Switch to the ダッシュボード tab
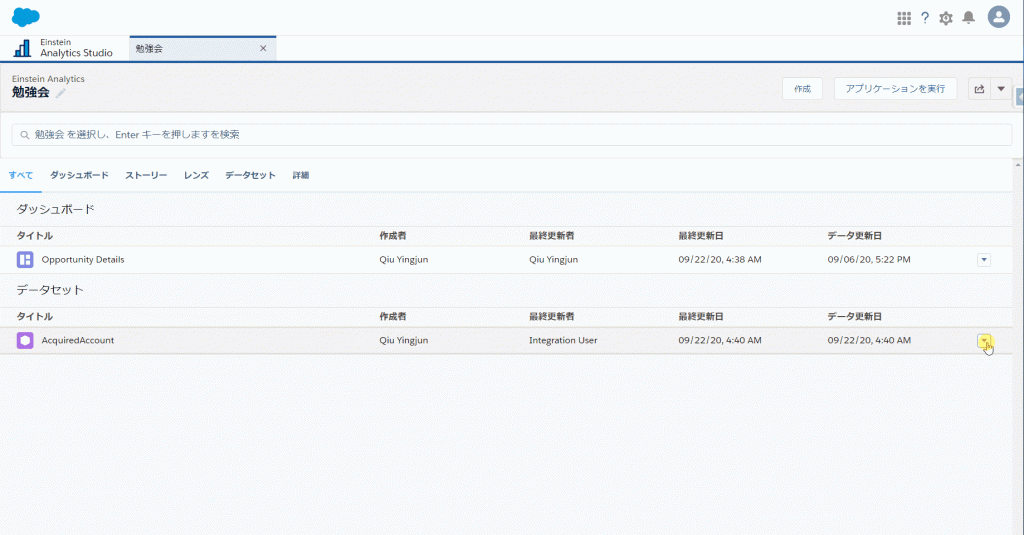The width and height of the screenshot is (1024, 535). [x=79, y=175]
